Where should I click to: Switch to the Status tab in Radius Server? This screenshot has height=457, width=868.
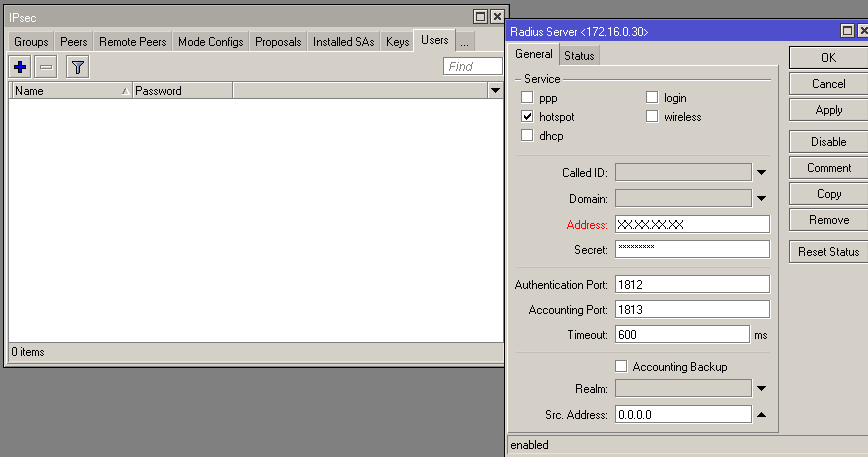pos(579,56)
